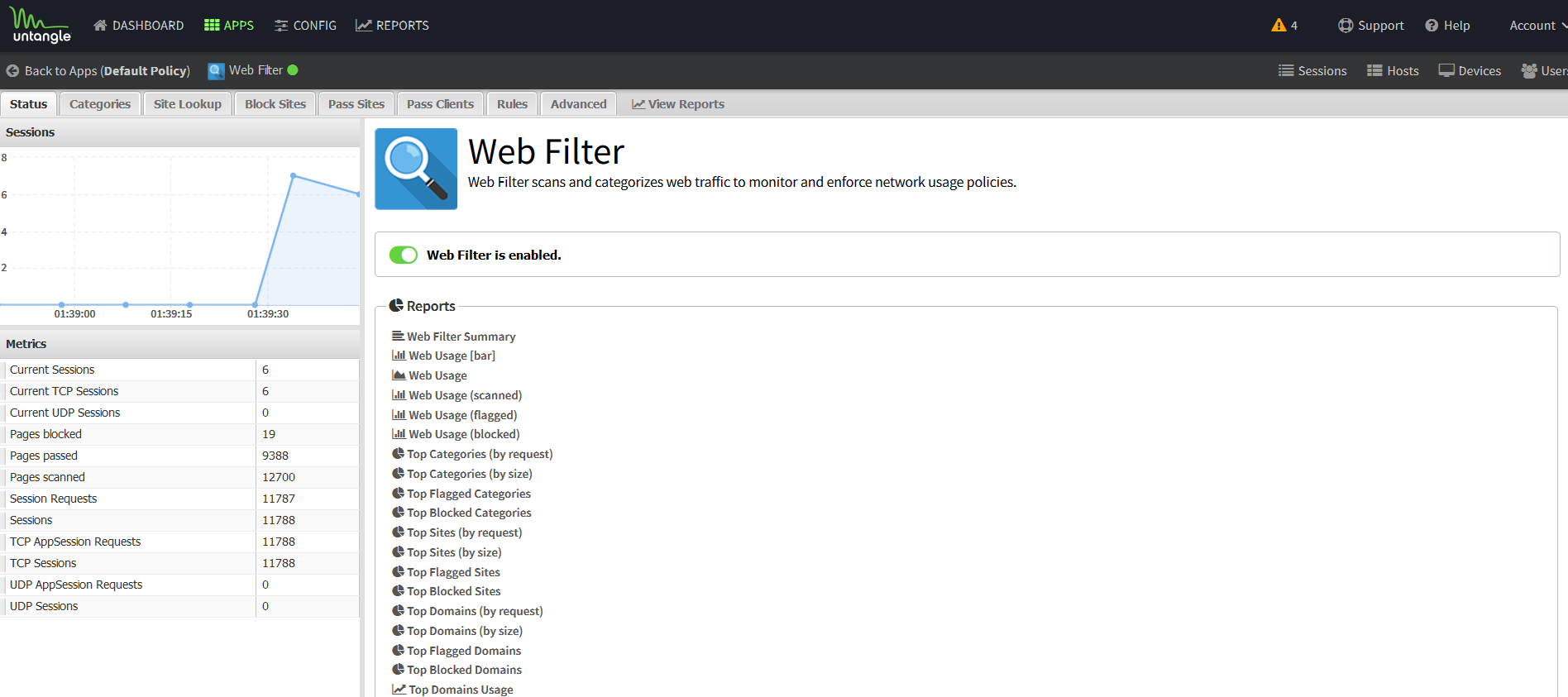
Task: Click the back arrow to Apps
Action: [12, 71]
